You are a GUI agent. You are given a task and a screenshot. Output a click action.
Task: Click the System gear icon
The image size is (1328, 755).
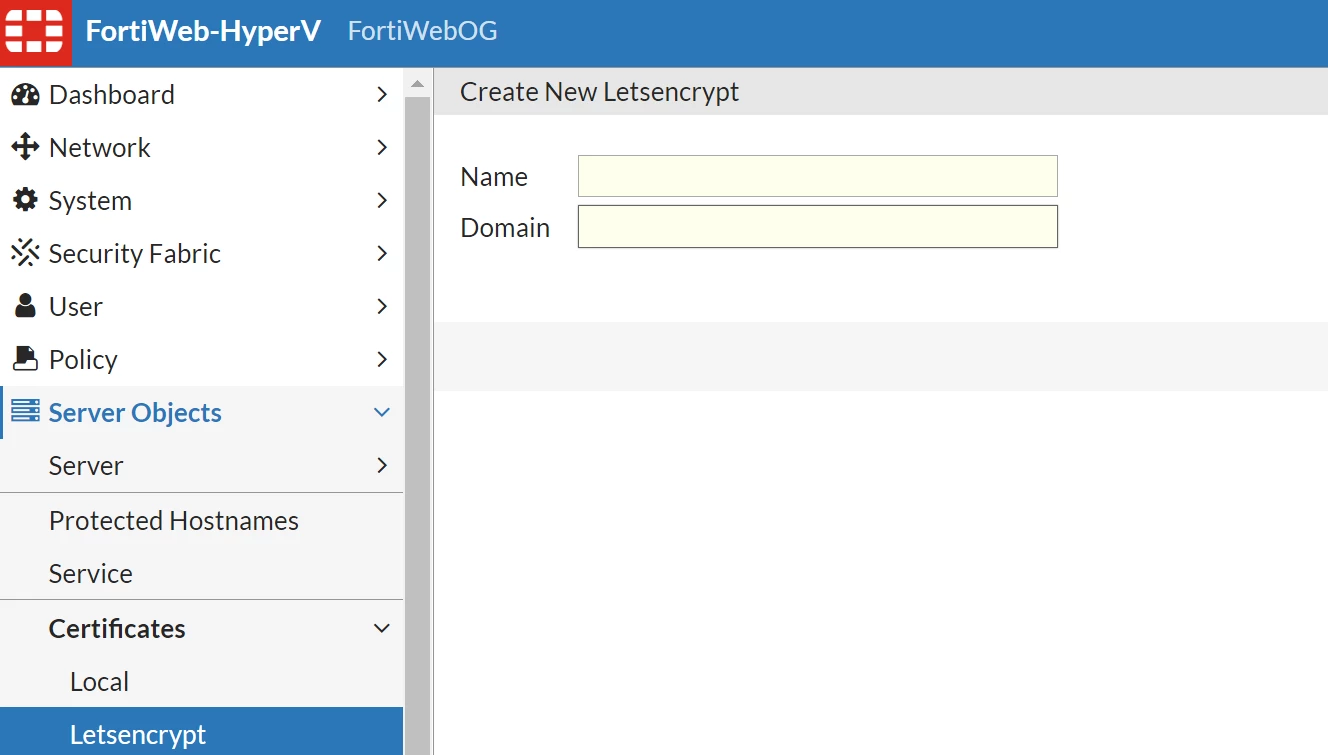click(25, 200)
